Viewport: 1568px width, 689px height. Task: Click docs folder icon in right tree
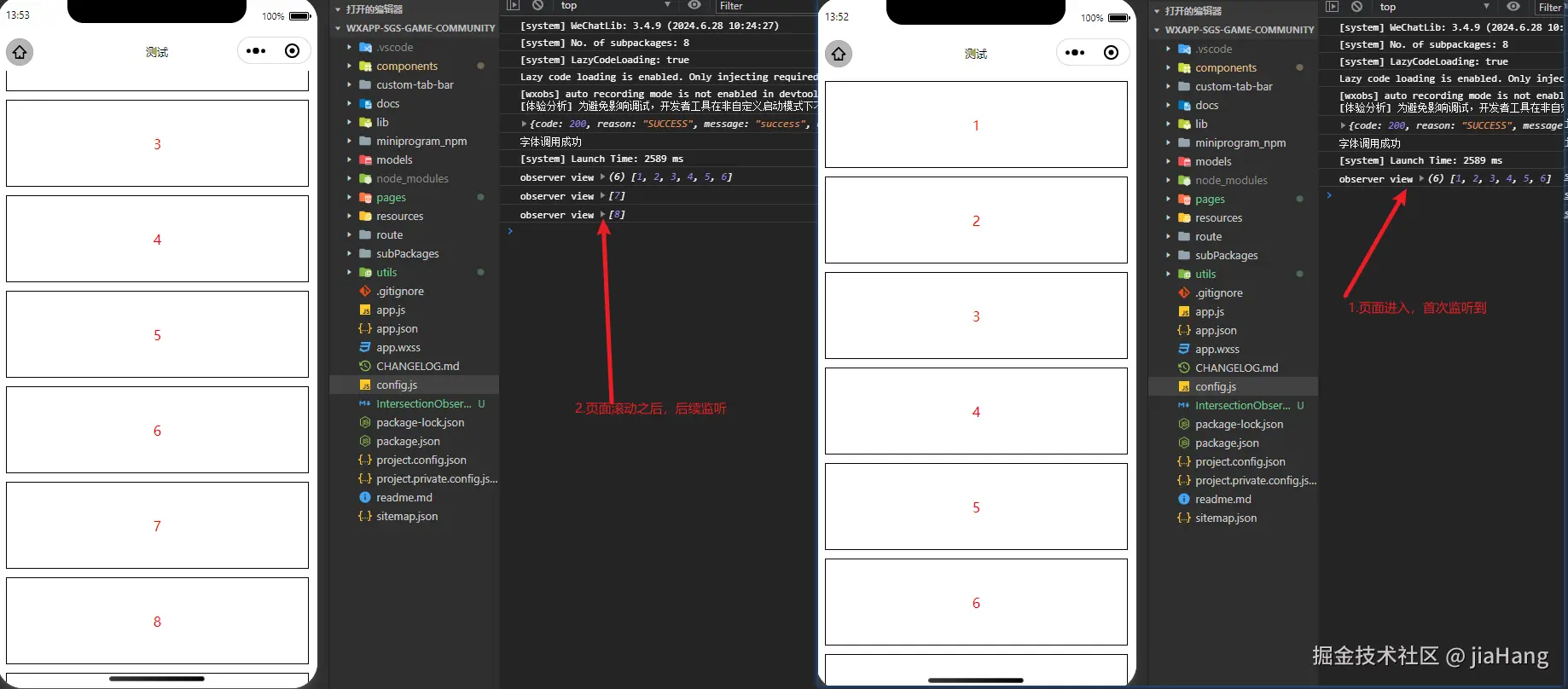coord(1184,105)
